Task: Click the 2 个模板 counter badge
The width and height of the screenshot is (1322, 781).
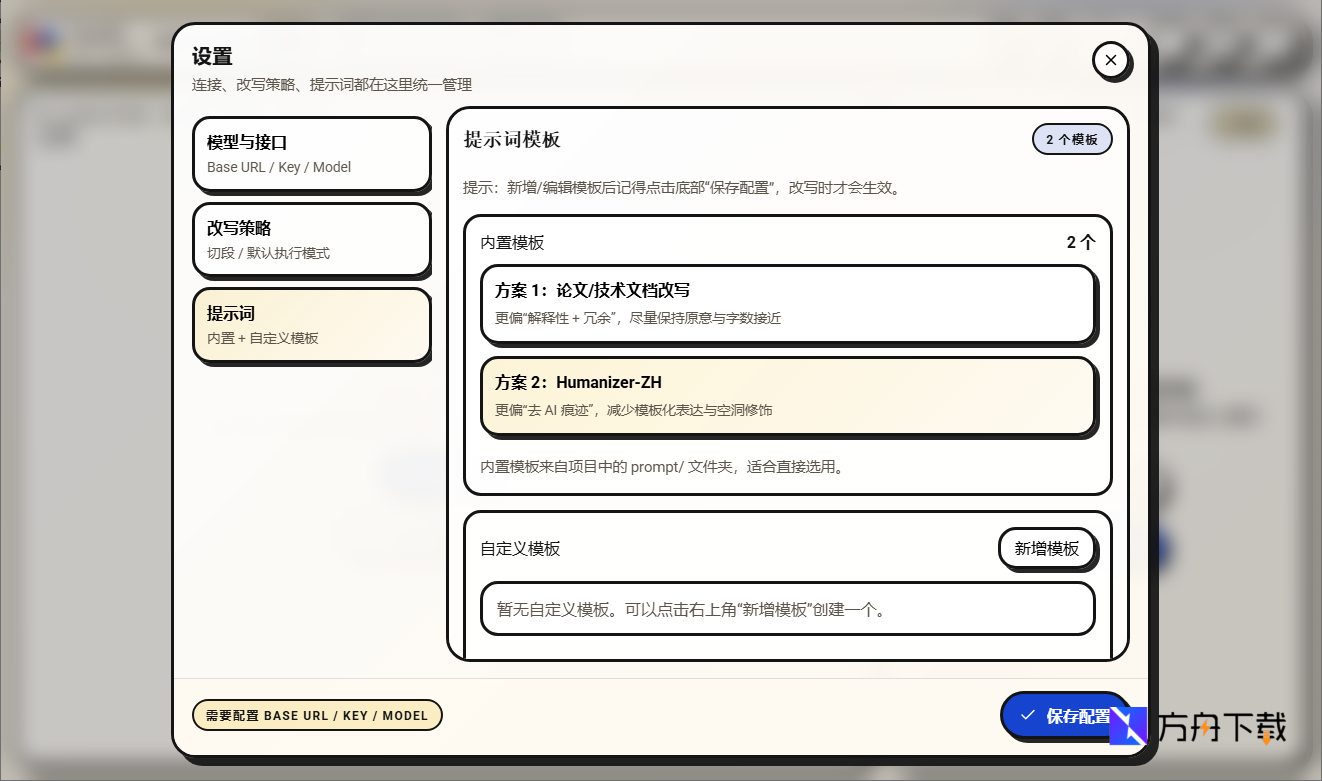Action: tap(1072, 139)
